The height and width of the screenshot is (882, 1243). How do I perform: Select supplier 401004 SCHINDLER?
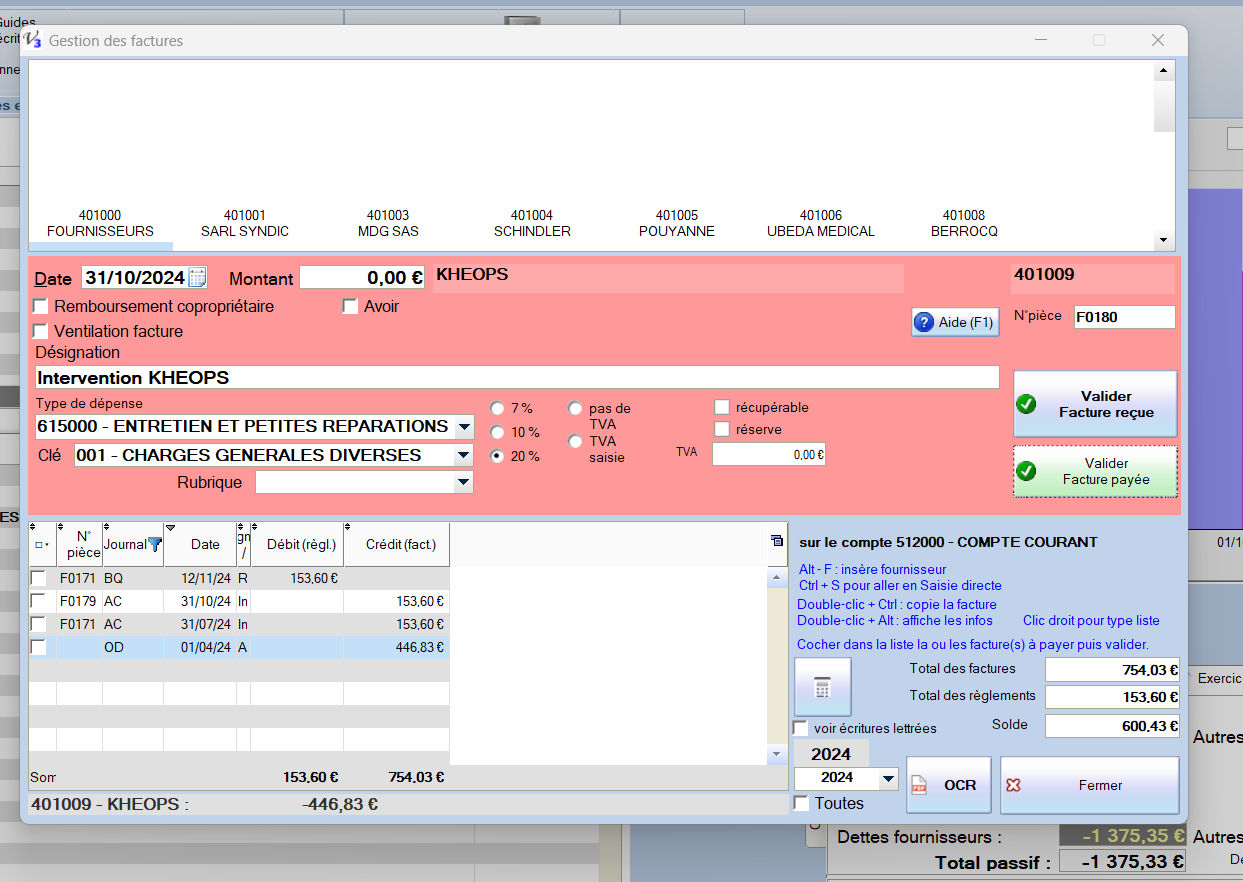pyautogui.click(x=532, y=223)
